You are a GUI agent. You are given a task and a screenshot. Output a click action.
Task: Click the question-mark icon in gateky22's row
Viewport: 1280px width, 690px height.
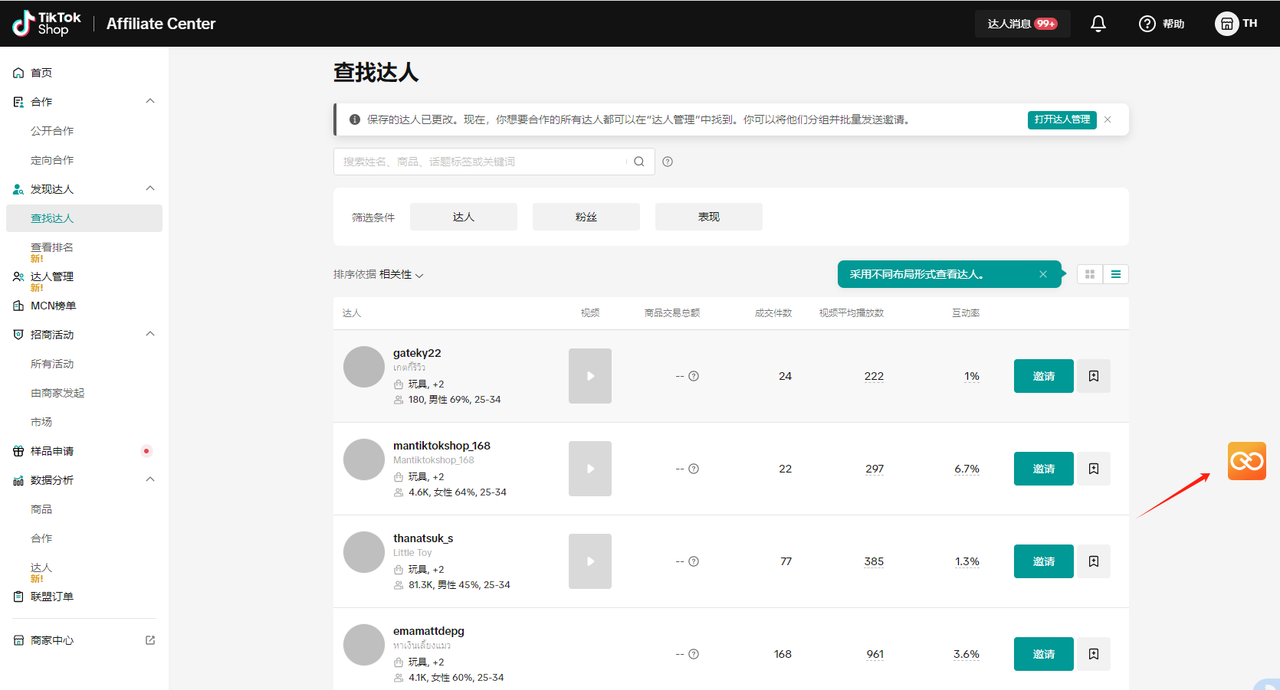pyautogui.click(x=694, y=376)
